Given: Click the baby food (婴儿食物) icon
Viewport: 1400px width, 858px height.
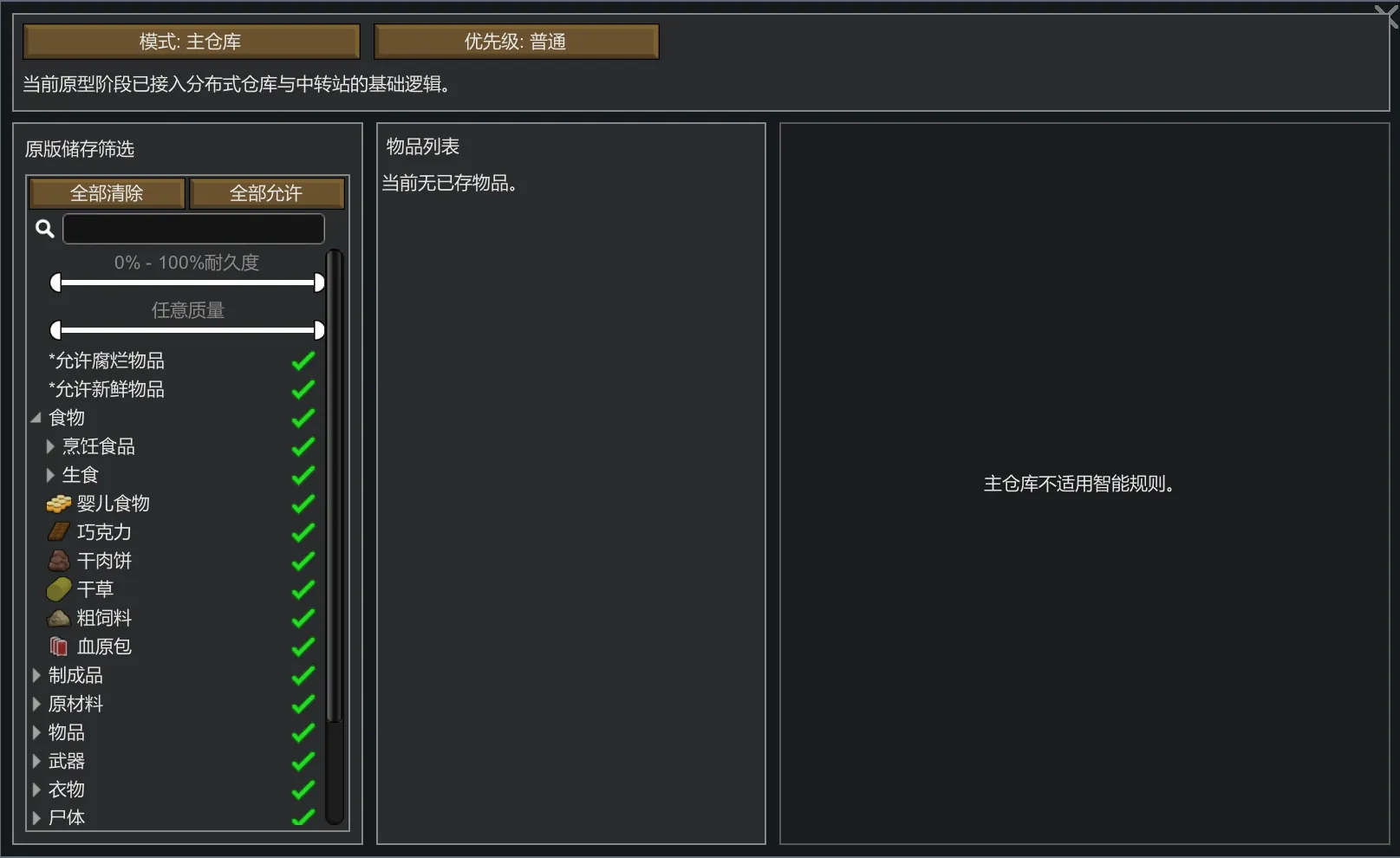Looking at the screenshot, I should (58, 504).
